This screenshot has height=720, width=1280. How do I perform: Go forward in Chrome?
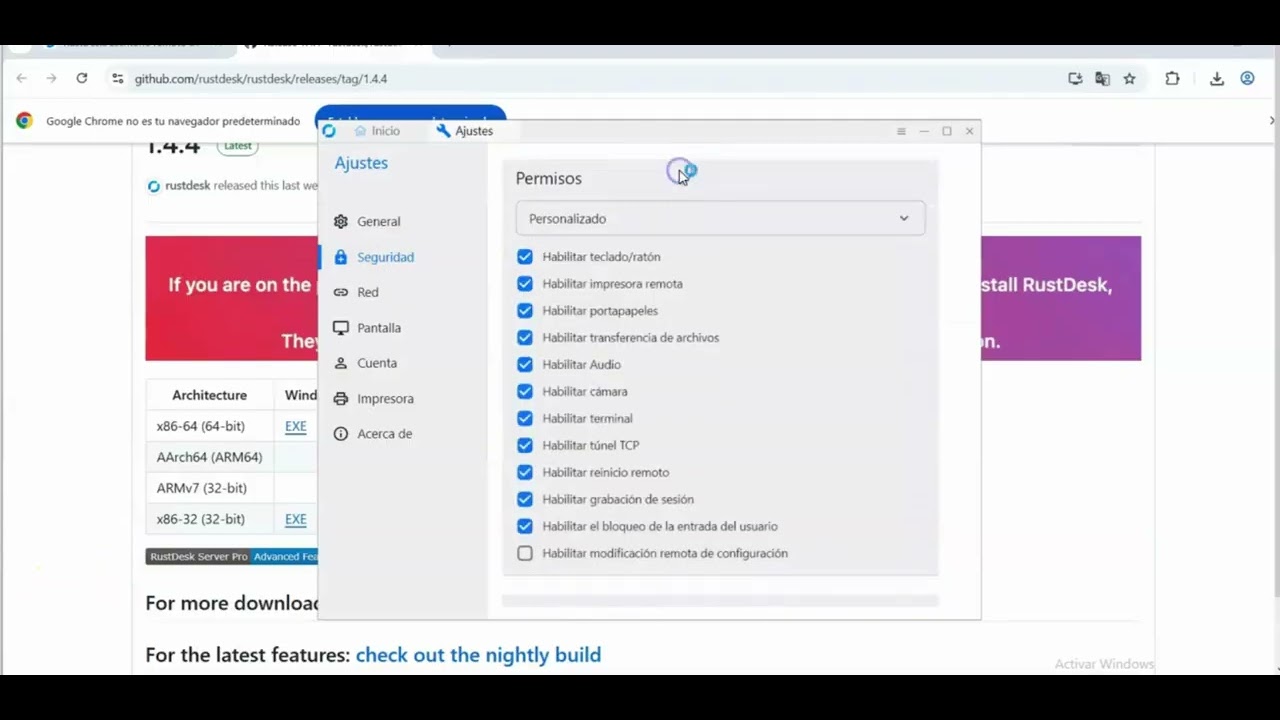pyautogui.click(x=51, y=78)
